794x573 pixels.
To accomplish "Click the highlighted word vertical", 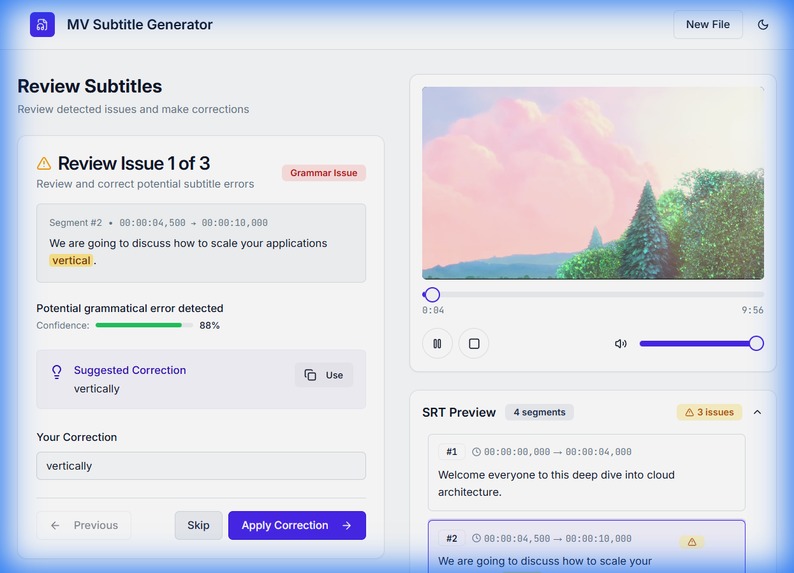I will (x=71, y=260).
